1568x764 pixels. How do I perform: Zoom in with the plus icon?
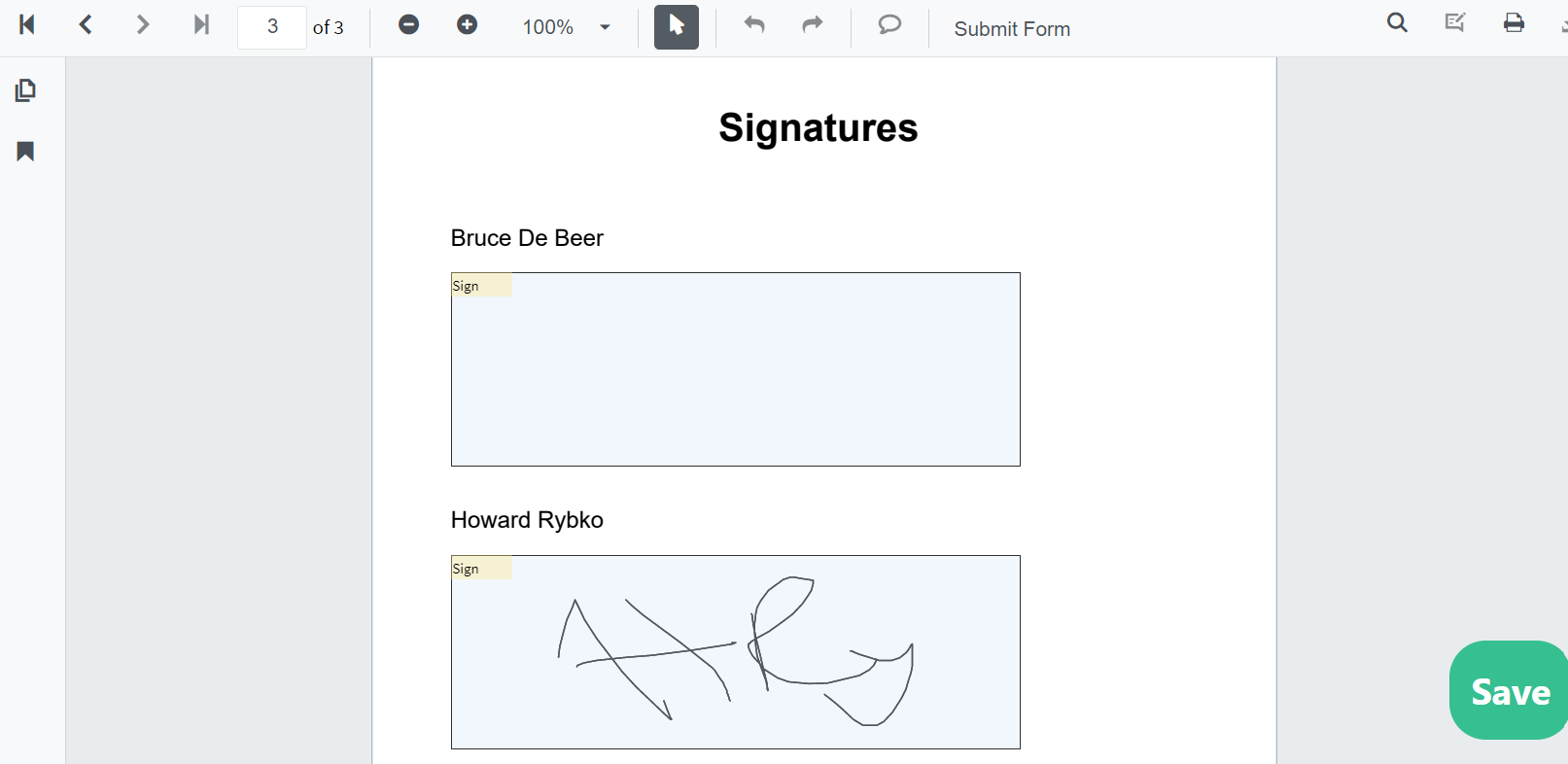pyautogui.click(x=468, y=25)
